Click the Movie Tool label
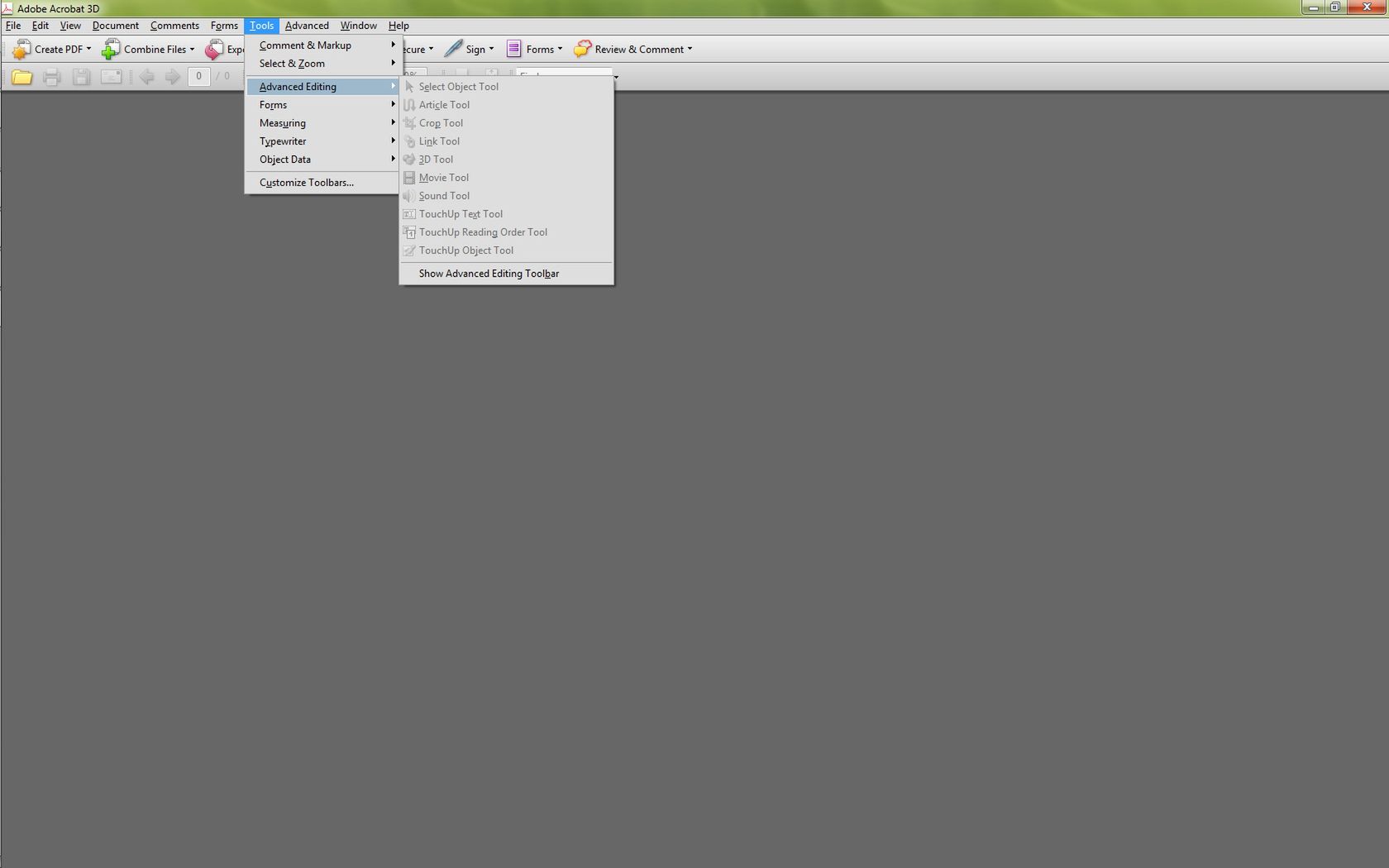The height and width of the screenshot is (868, 1389). [x=444, y=178]
